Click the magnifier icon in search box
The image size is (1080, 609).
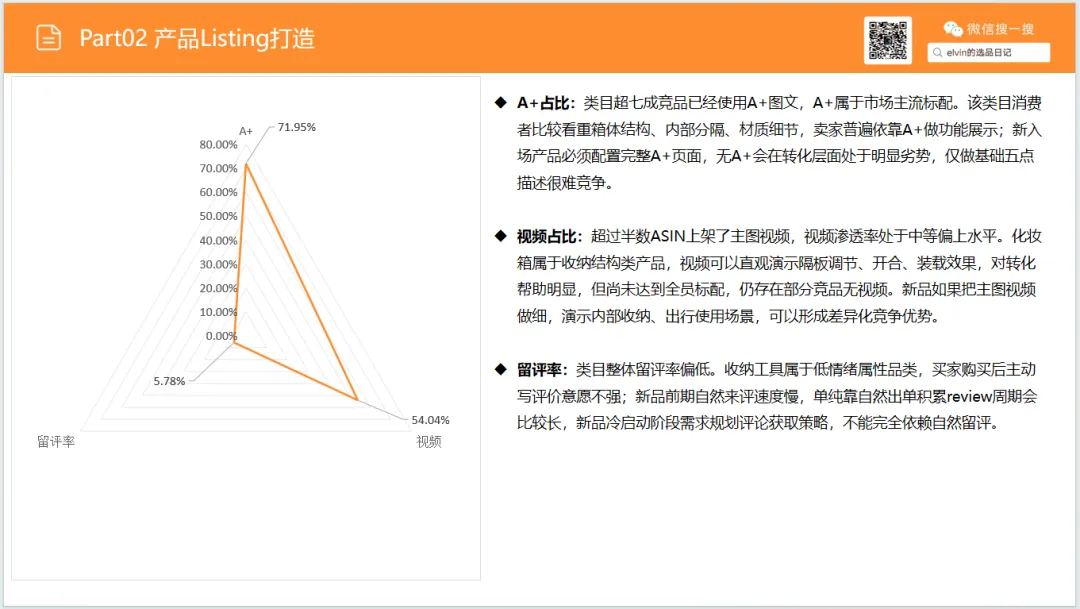937,52
